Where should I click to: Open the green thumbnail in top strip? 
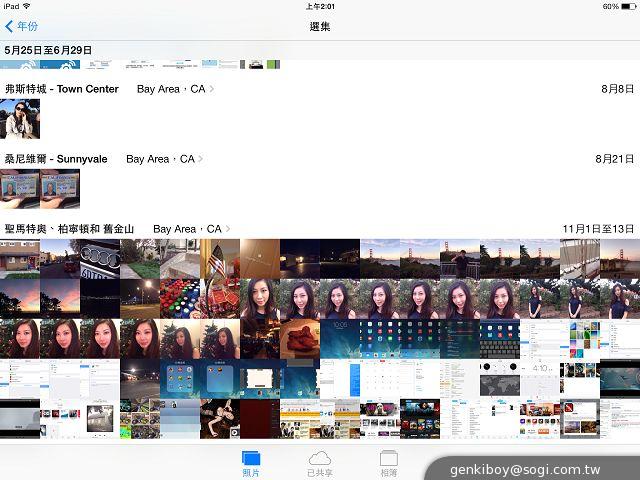click(x=273, y=64)
